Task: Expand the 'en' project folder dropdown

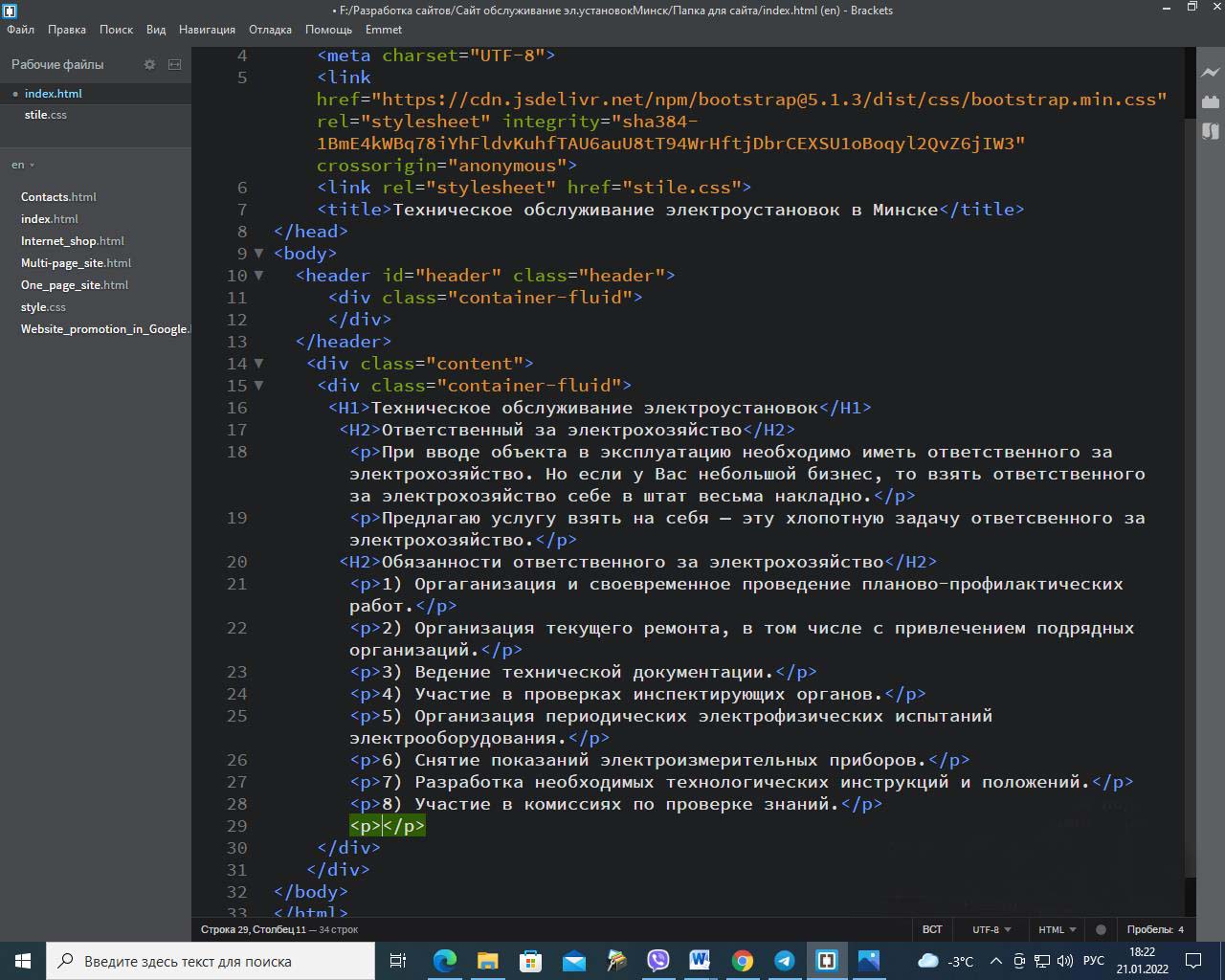Action: (x=23, y=165)
